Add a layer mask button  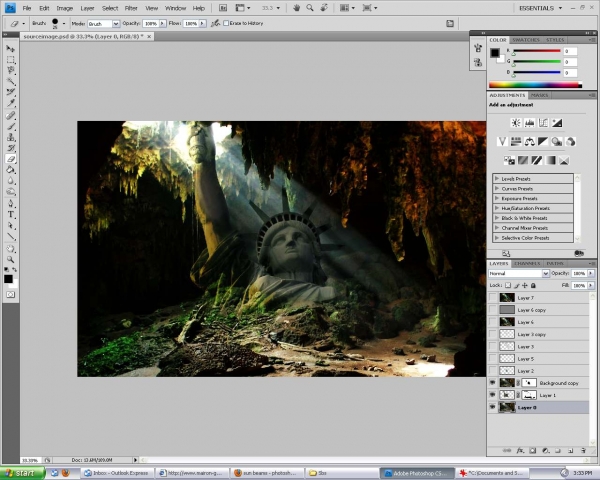point(533,451)
